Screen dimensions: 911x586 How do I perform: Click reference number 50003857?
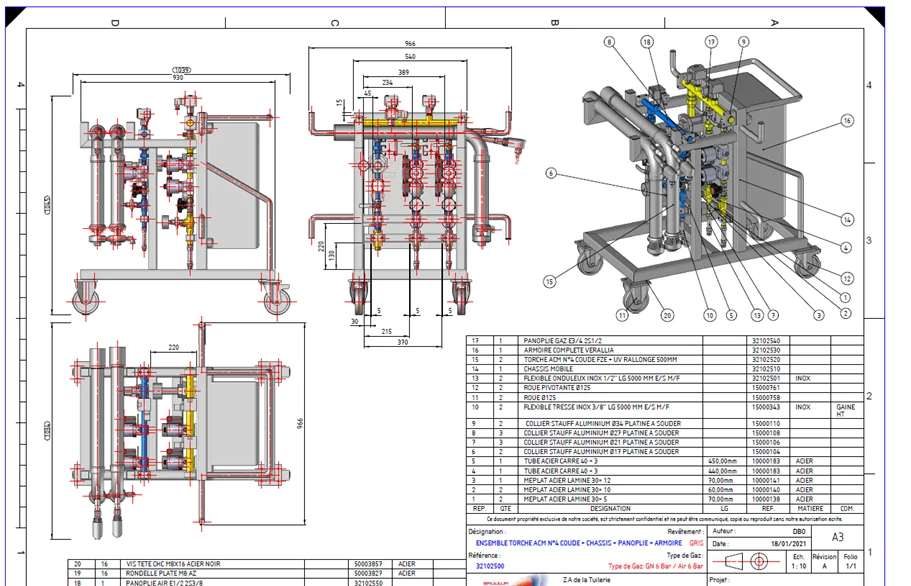(368, 564)
